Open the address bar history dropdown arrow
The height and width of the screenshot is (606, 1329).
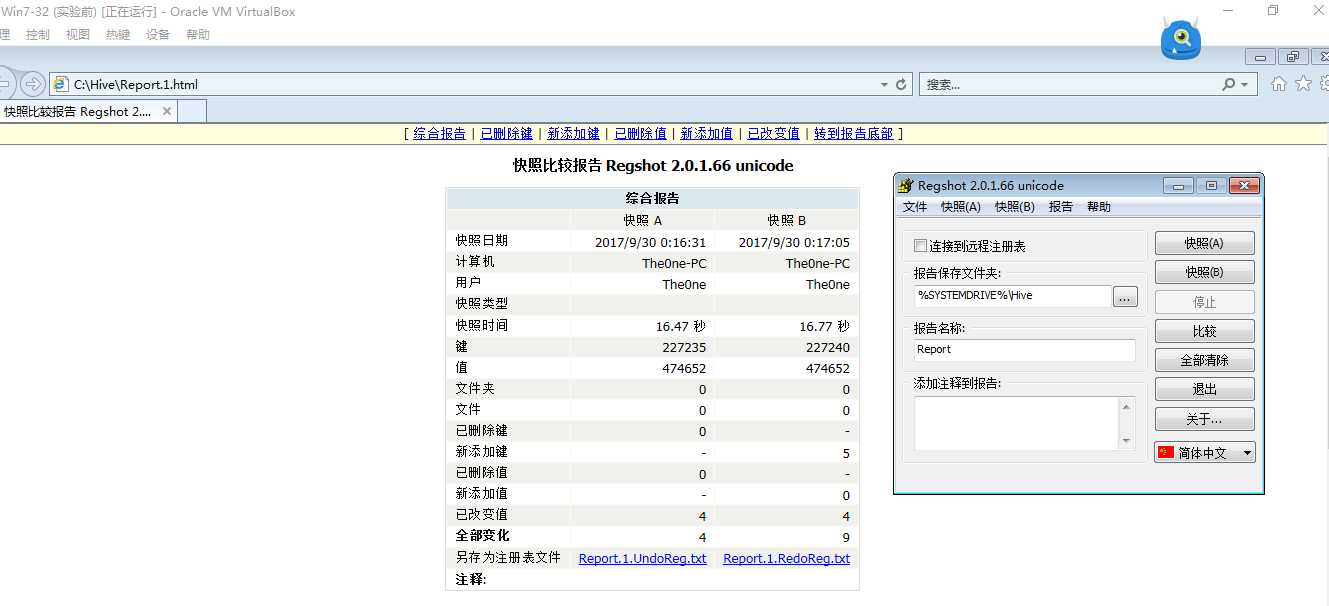pos(884,85)
